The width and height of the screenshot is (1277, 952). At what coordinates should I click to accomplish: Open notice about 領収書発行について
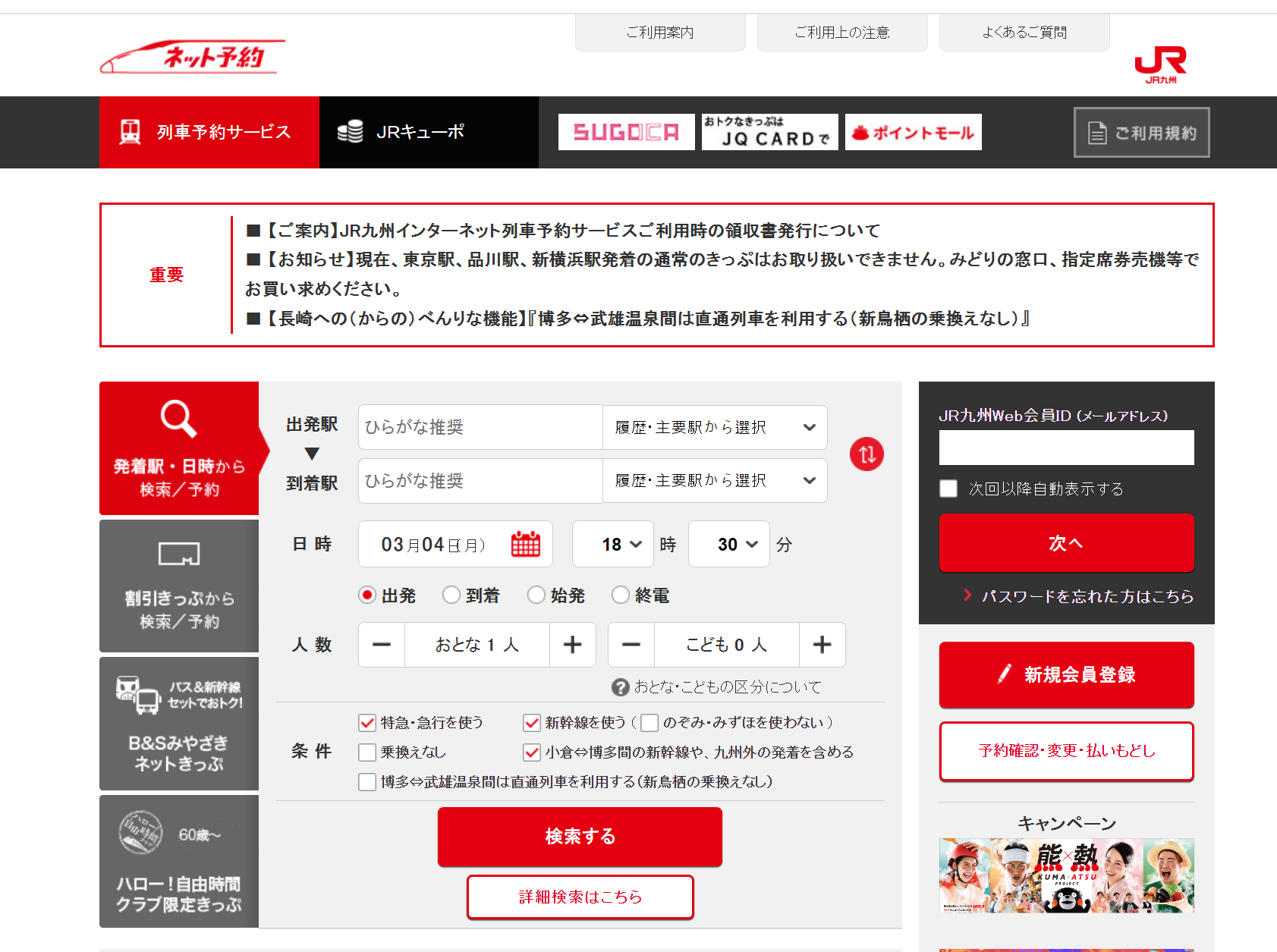click(x=564, y=230)
